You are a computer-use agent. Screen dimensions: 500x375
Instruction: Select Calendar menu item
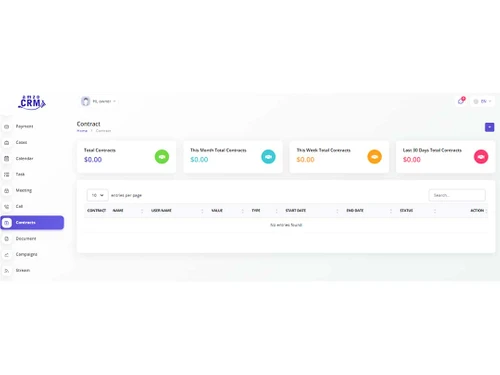pos(24,158)
